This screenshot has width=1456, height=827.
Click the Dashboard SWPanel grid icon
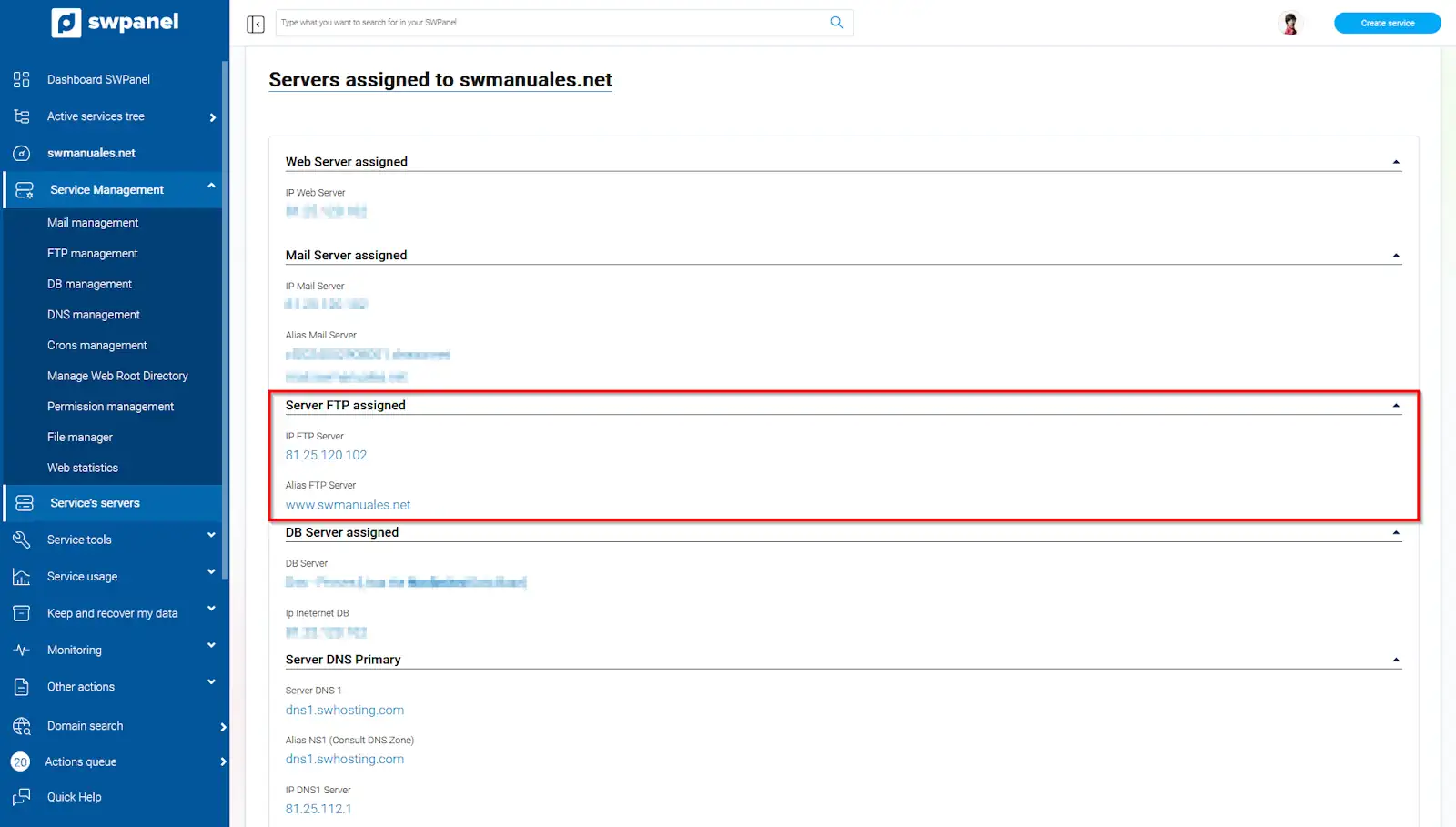[22, 79]
